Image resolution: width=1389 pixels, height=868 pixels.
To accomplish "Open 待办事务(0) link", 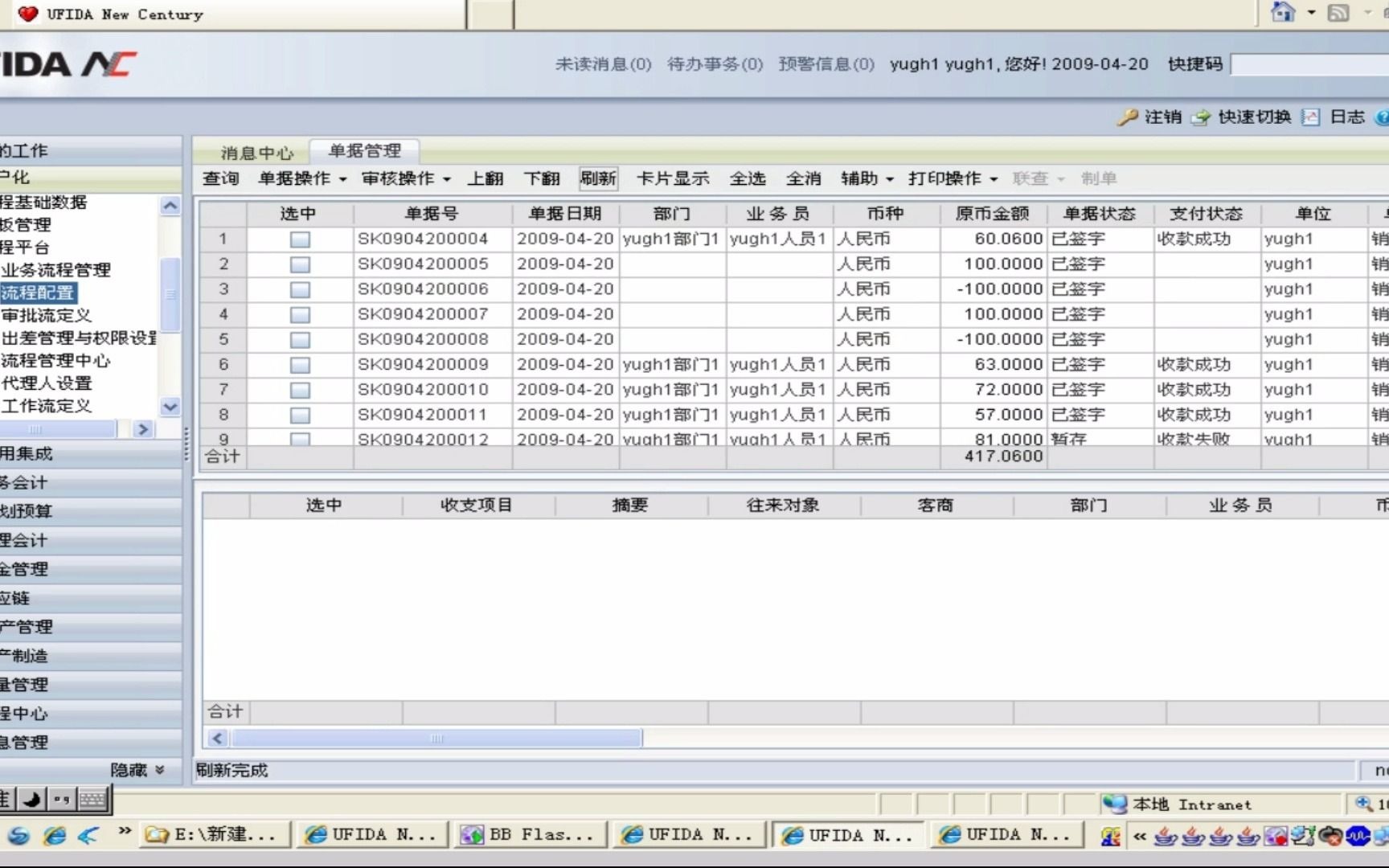I will [715, 64].
